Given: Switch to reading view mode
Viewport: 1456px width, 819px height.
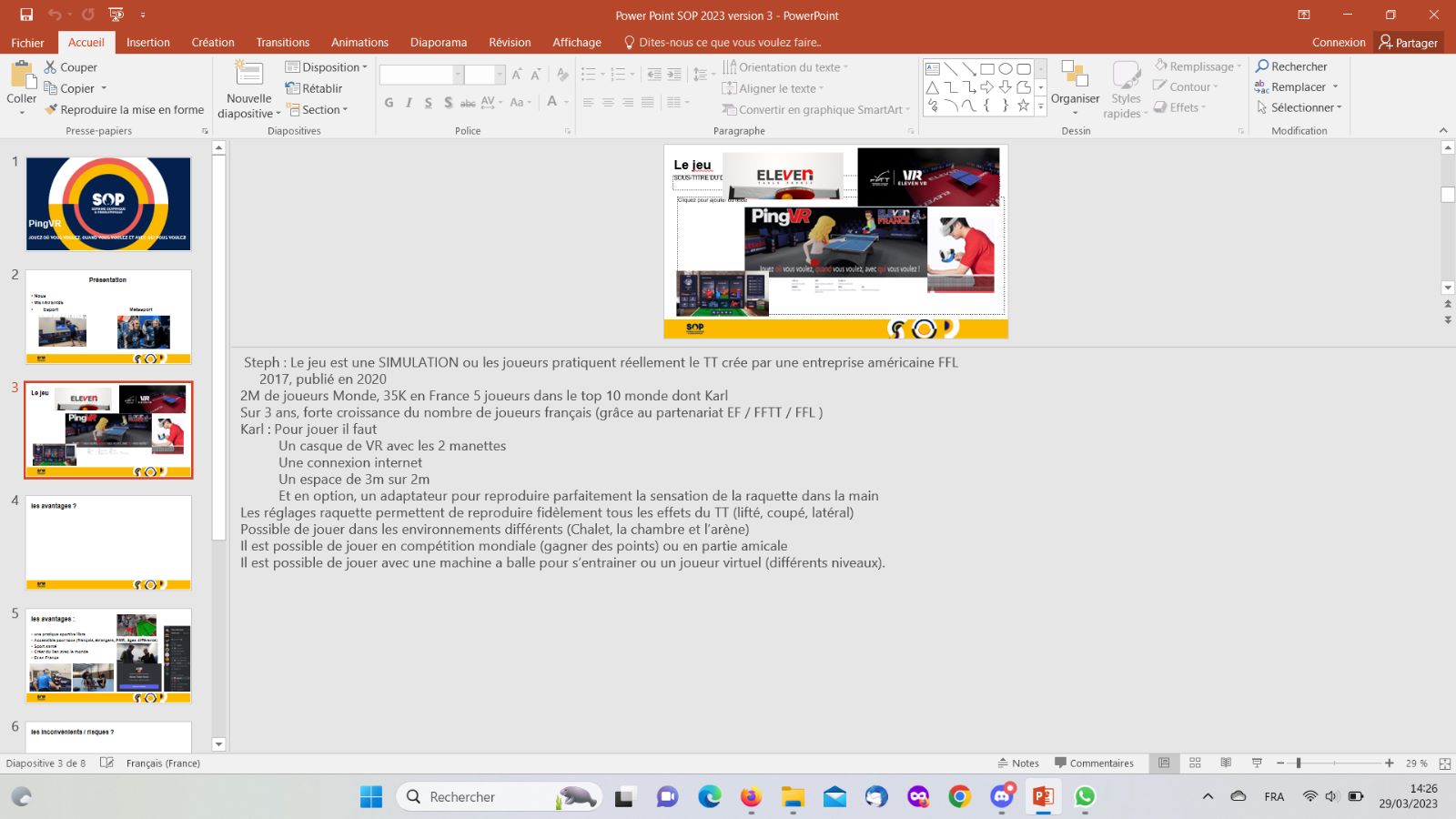Looking at the screenshot, I should point(1226,763).
